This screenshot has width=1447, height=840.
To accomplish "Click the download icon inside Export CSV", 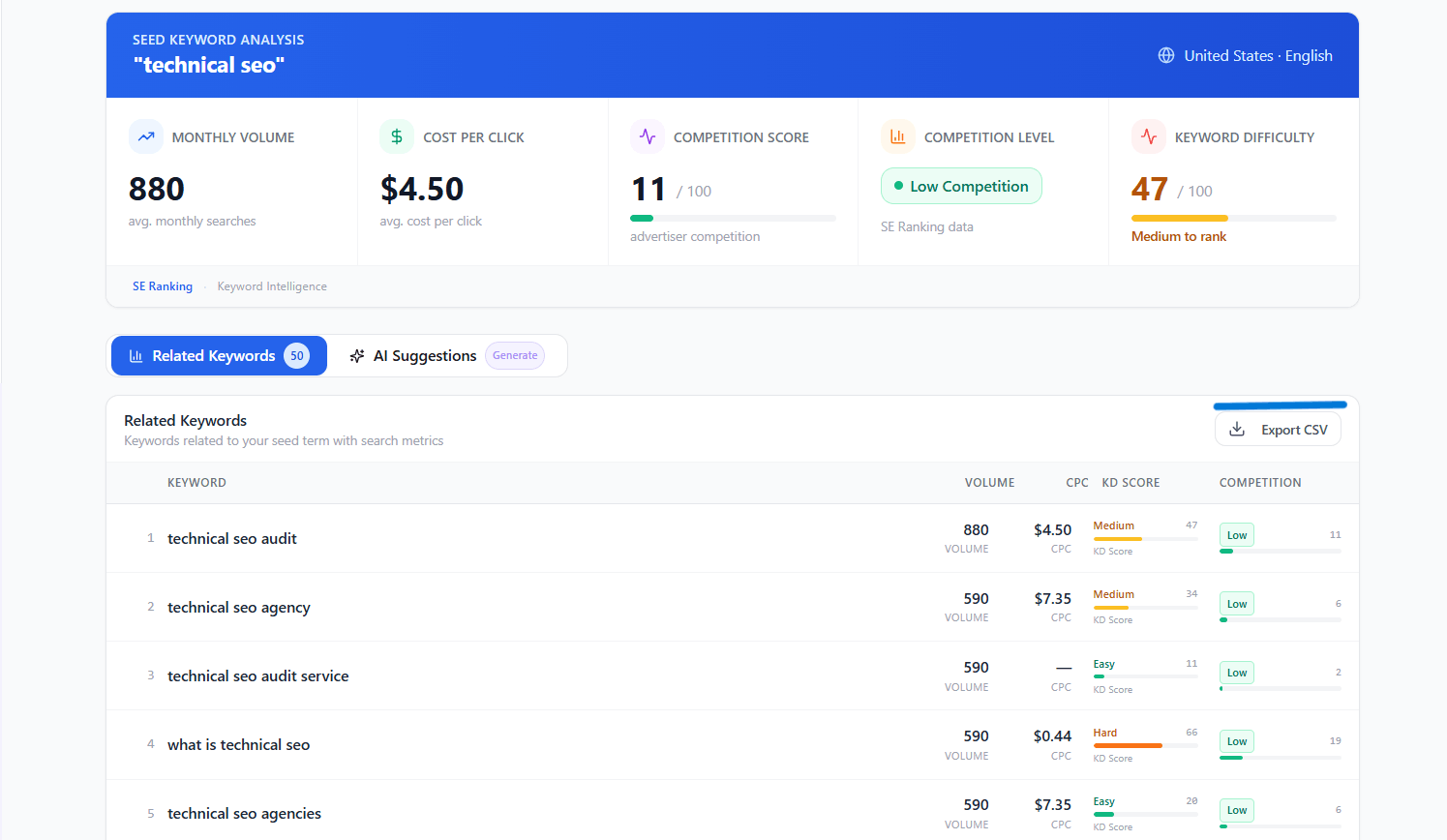I will (1236, 428).
